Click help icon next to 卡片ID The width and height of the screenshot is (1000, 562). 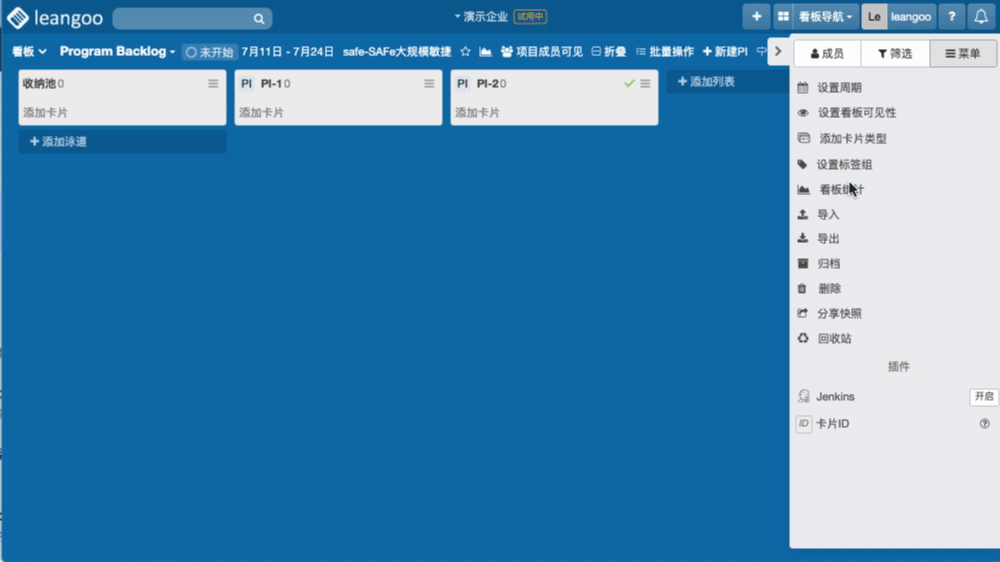click(984, 424)
